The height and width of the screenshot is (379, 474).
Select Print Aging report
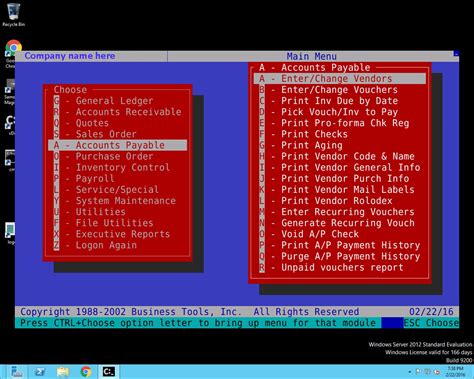(340, 145)
